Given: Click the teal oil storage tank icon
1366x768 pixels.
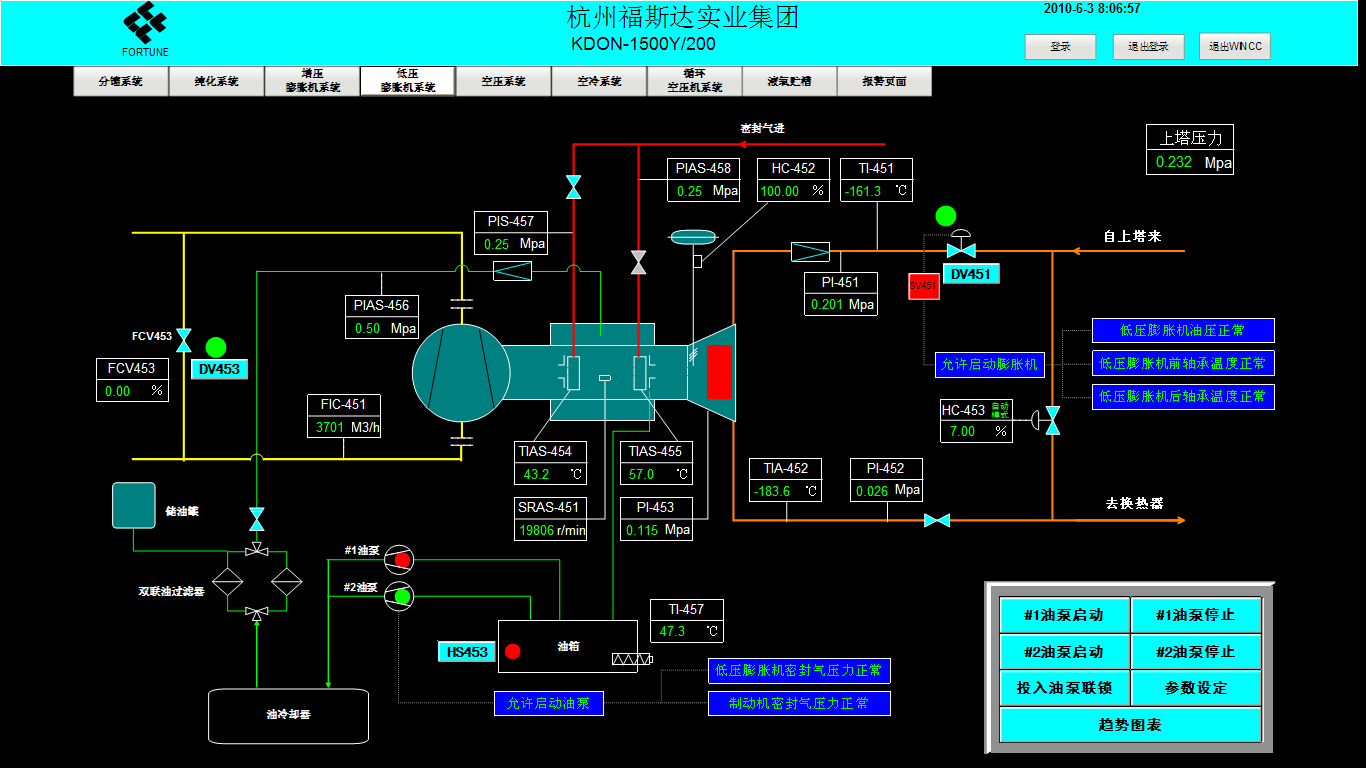Looking at the screenshot, I should click(134, 505).
